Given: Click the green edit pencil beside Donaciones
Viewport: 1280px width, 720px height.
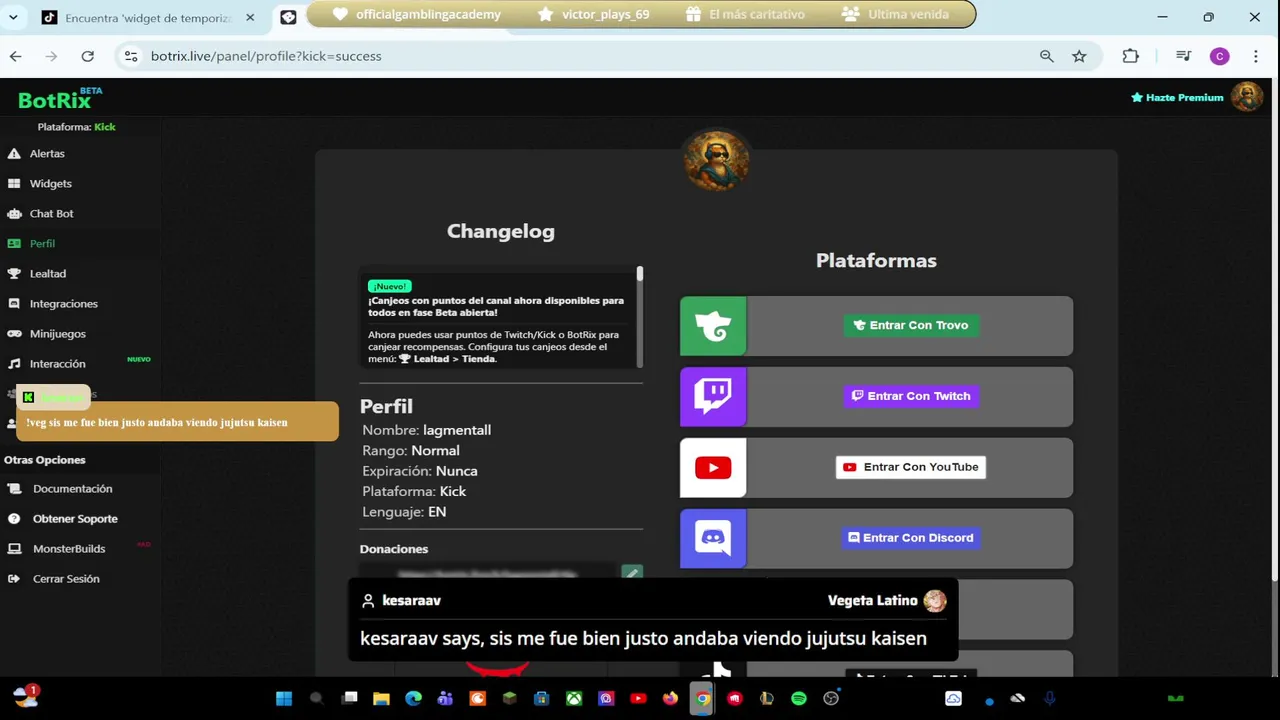Looking at the screenshot, I should coord(631,573).
